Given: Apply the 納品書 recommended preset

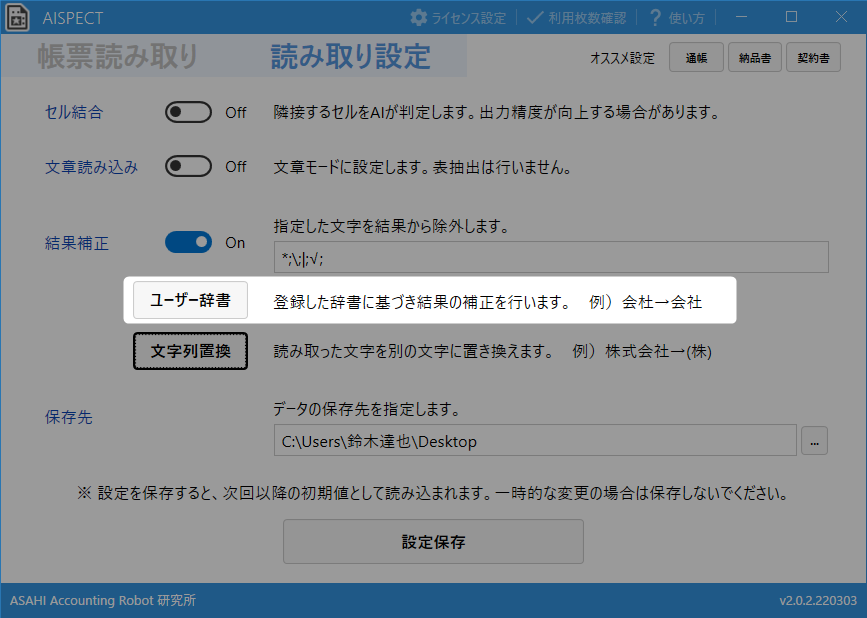Looking at the screenshot, I should pos(755,58).
